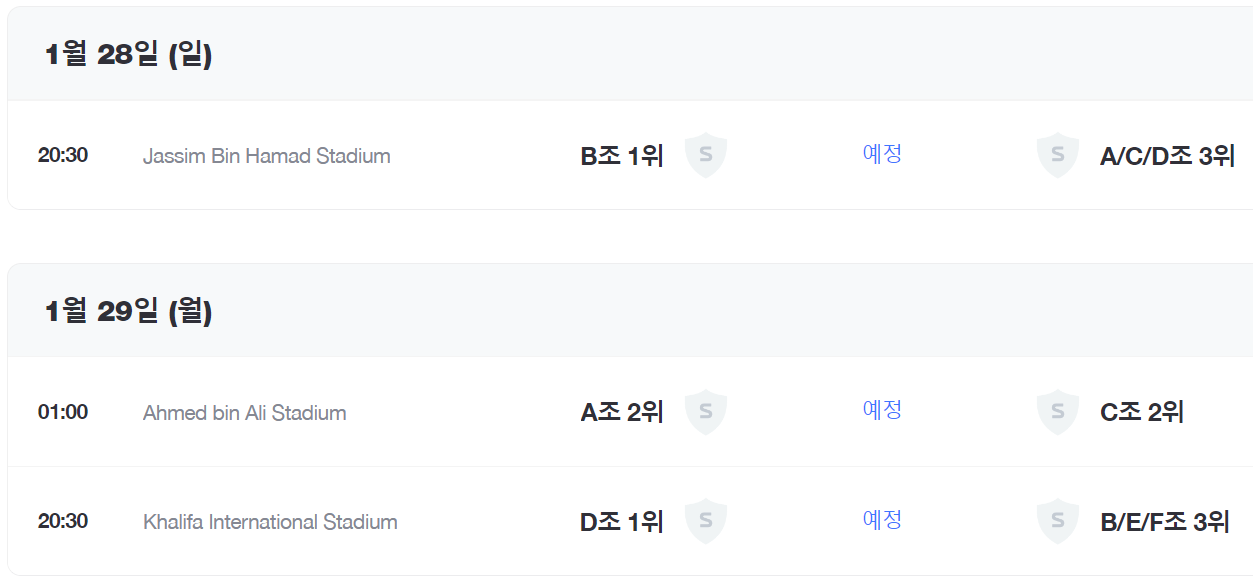This screenshot has height=583, width=1253.
Task: Click the C조 2위 team shield icon
Action: click(1057, 412)
